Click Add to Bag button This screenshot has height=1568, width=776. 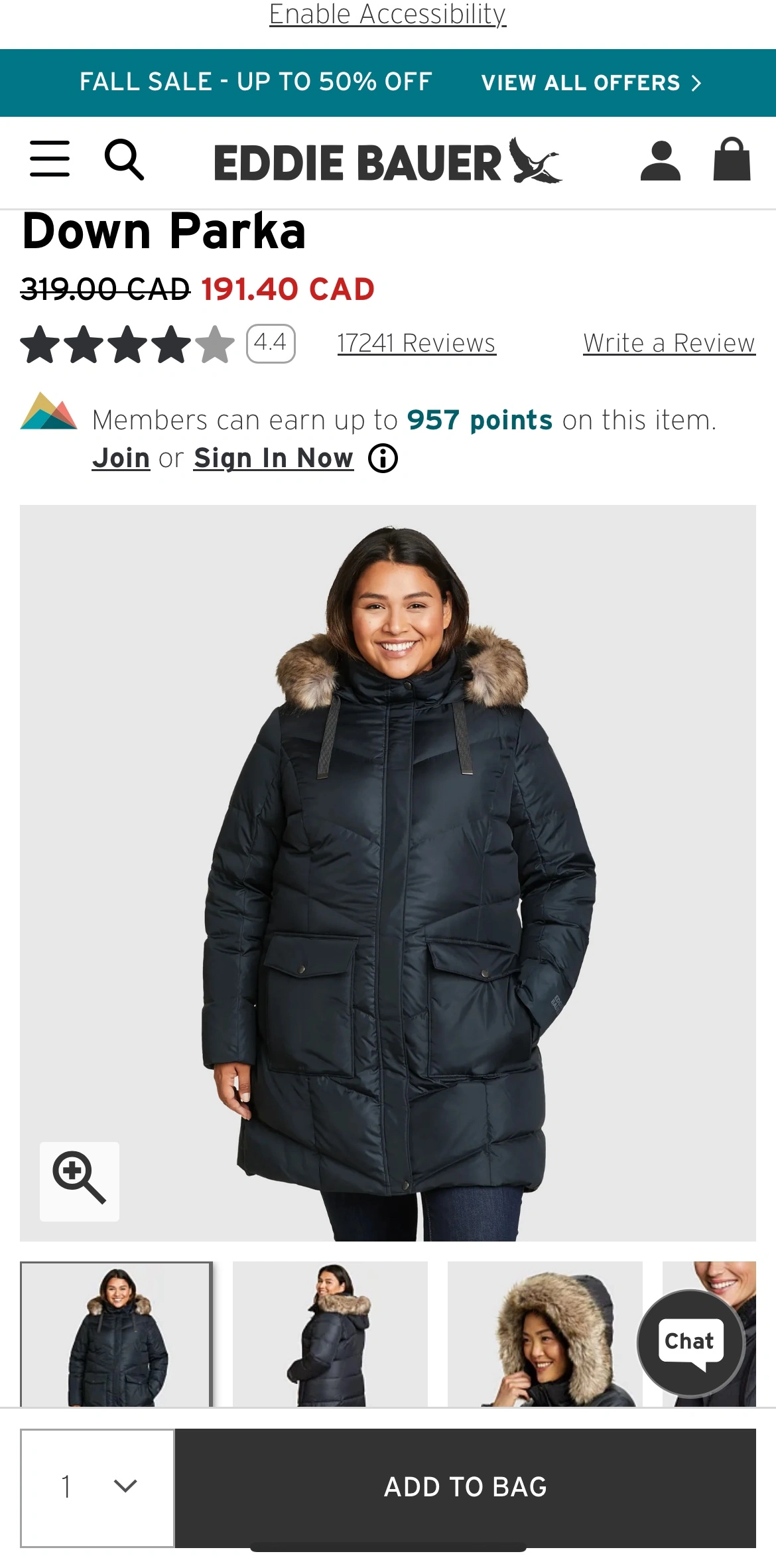click(x=466, y=1487)
